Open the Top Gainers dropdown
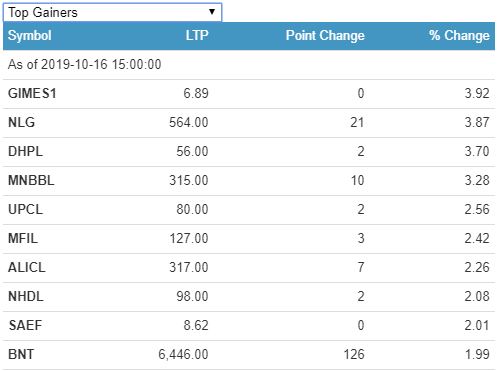The height and width of the screenshot is (371, 504). (x=112, y=12)
